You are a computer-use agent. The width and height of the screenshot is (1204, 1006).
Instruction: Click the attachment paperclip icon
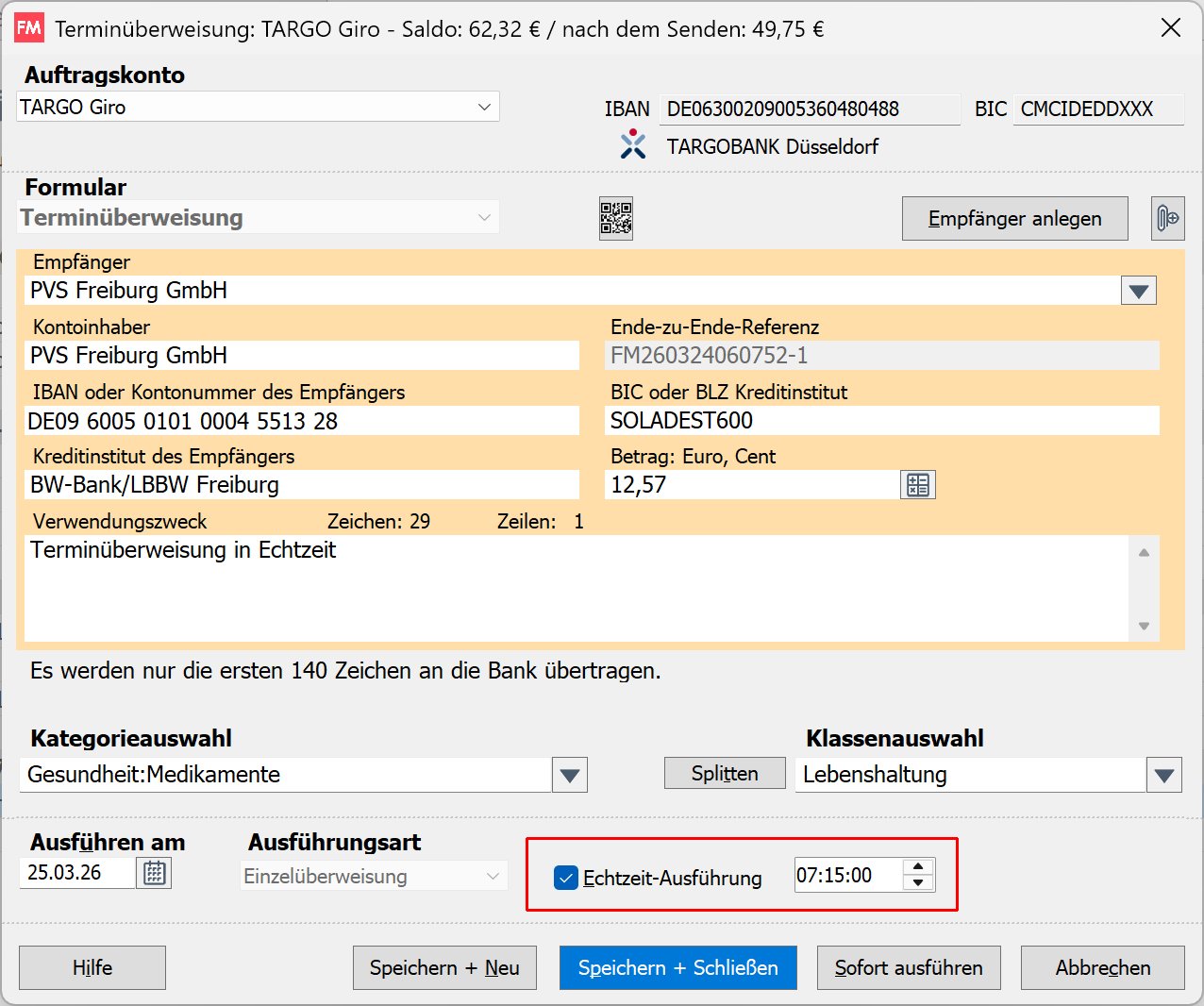pyautogui.click(x=1168, y=219)
